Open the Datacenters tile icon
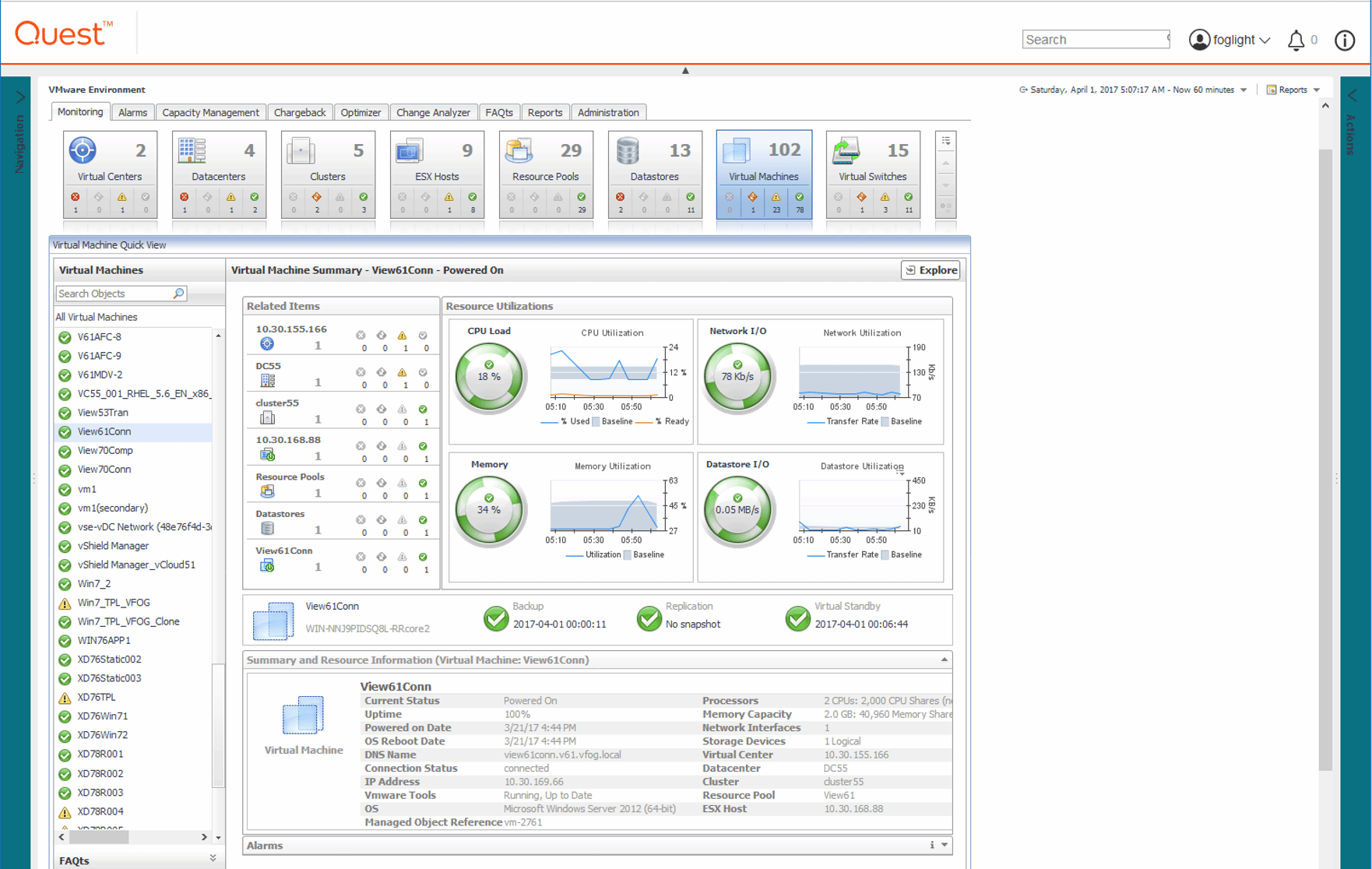Image resolution: width=1372 pixels, height=869 pixels. click(192, 150)
